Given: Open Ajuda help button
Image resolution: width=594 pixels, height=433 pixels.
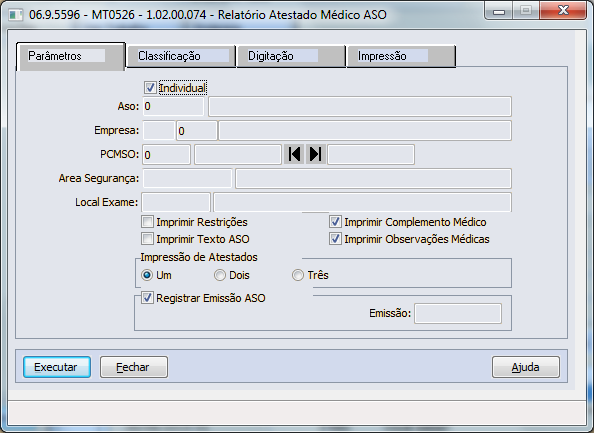Looking at the screenshot, I should pyautogui.click(x=526, y=367).
